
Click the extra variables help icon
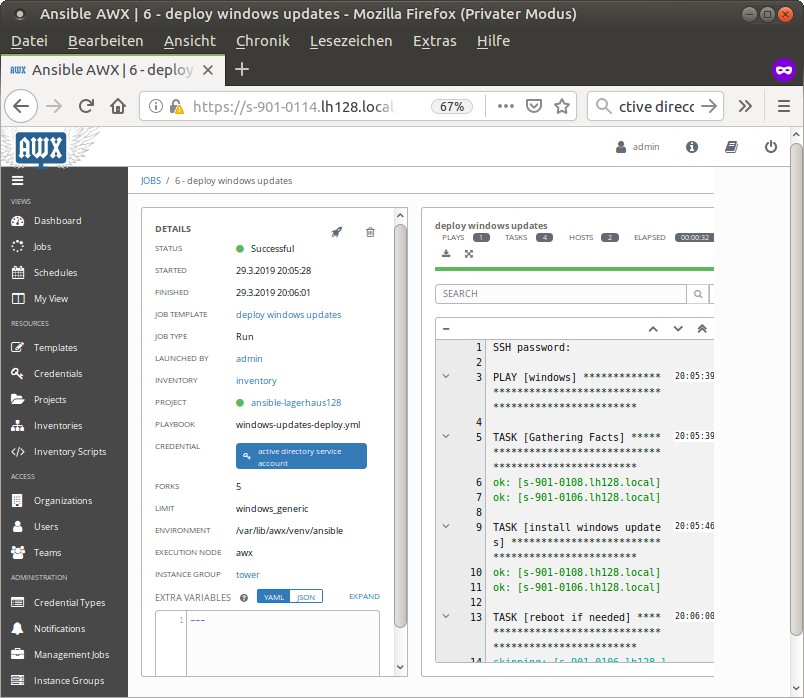click(244, 597)
